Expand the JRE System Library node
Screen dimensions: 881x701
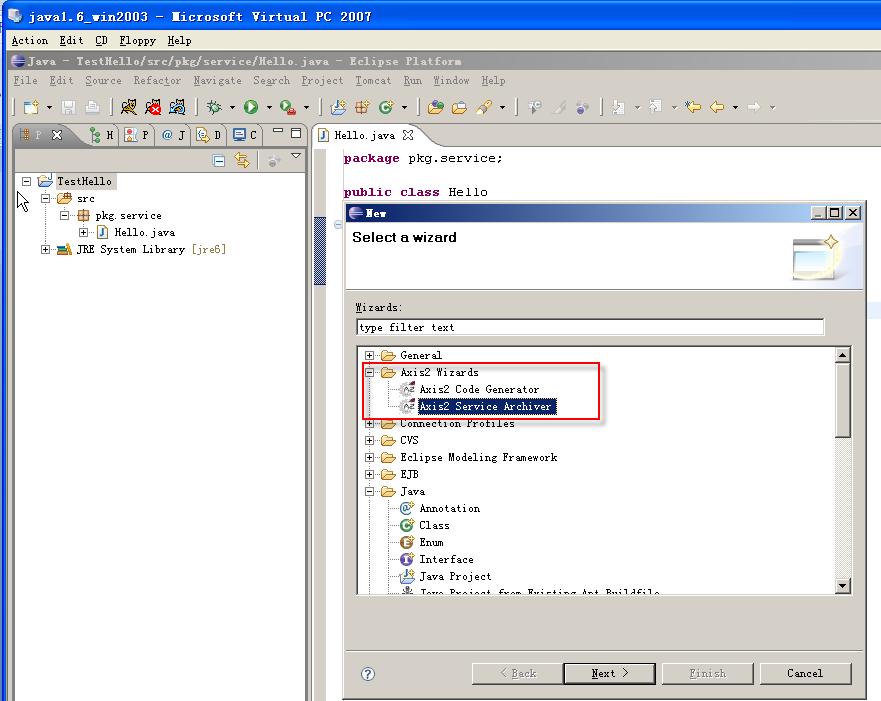pyautogui.click(x=46, y=249)
